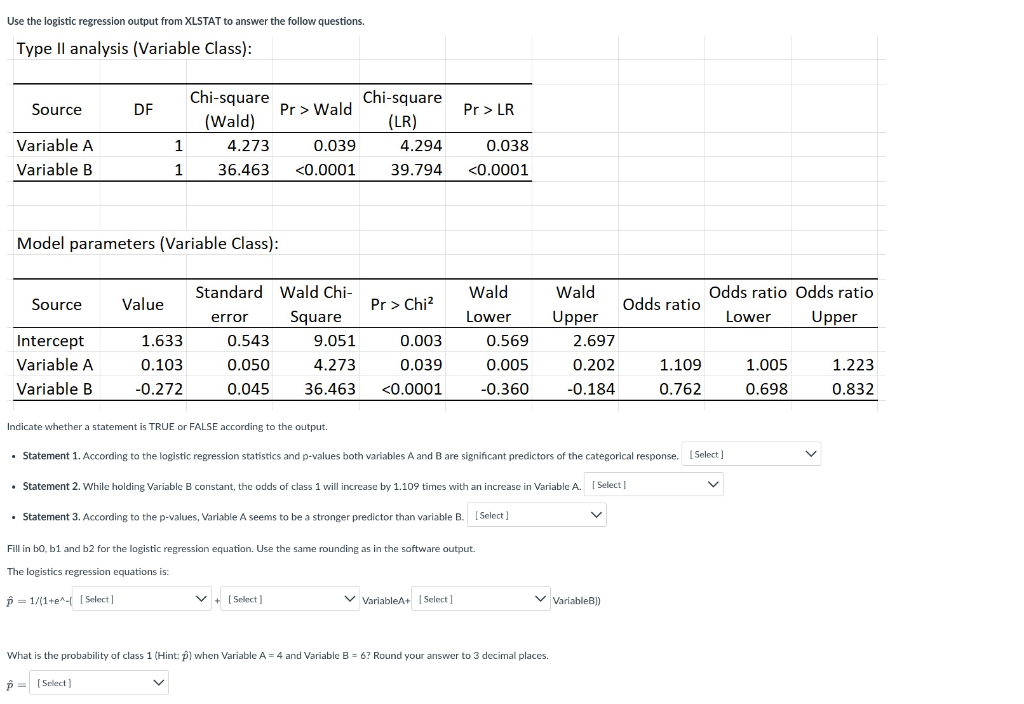The width and height of the screenshot is (1024, 704).
Task: Open the Statement 1 answer dropdown
Action: tap(751, 453)
